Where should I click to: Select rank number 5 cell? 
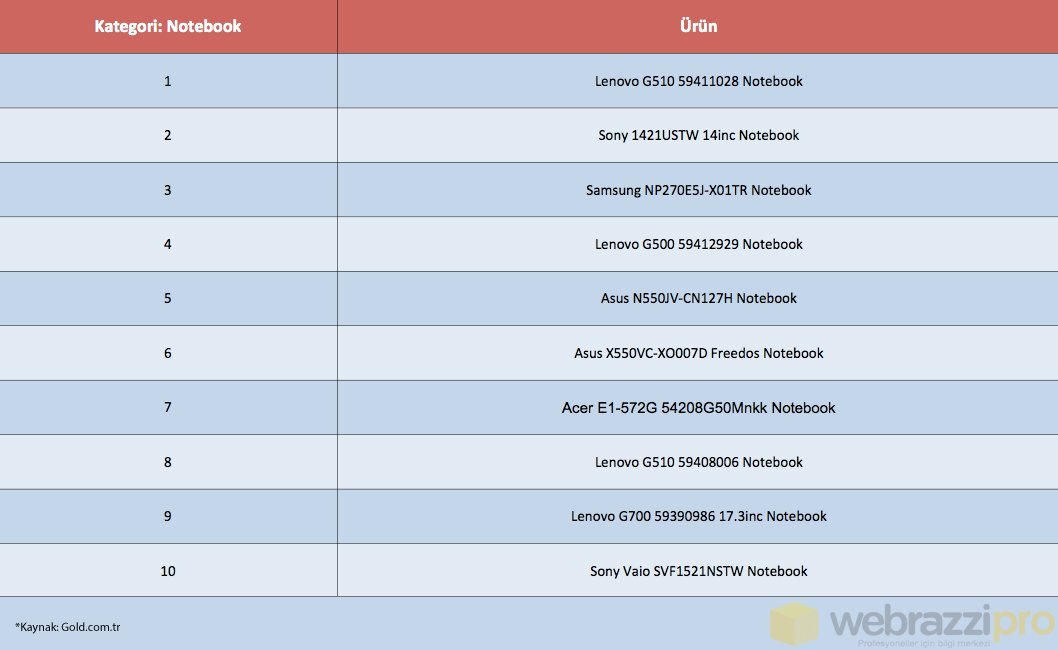pos(168,298)
